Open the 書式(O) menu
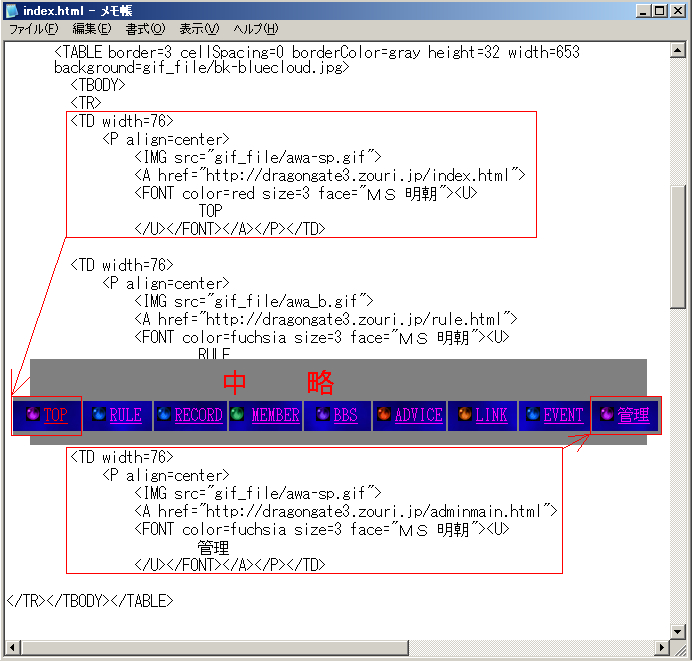 pyautogui.click(x=145, y=29)
